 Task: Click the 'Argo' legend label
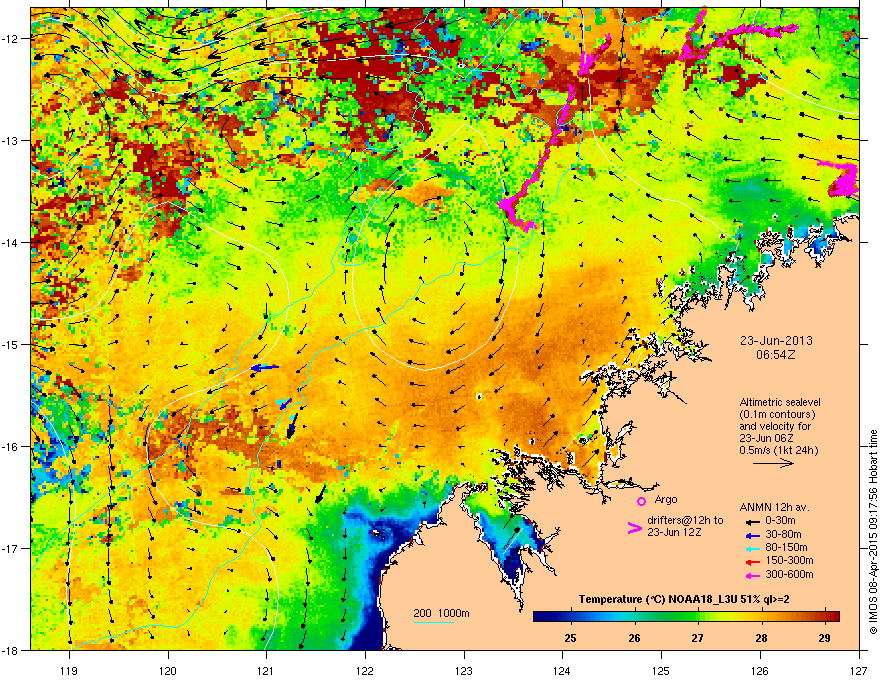point(666,499)
